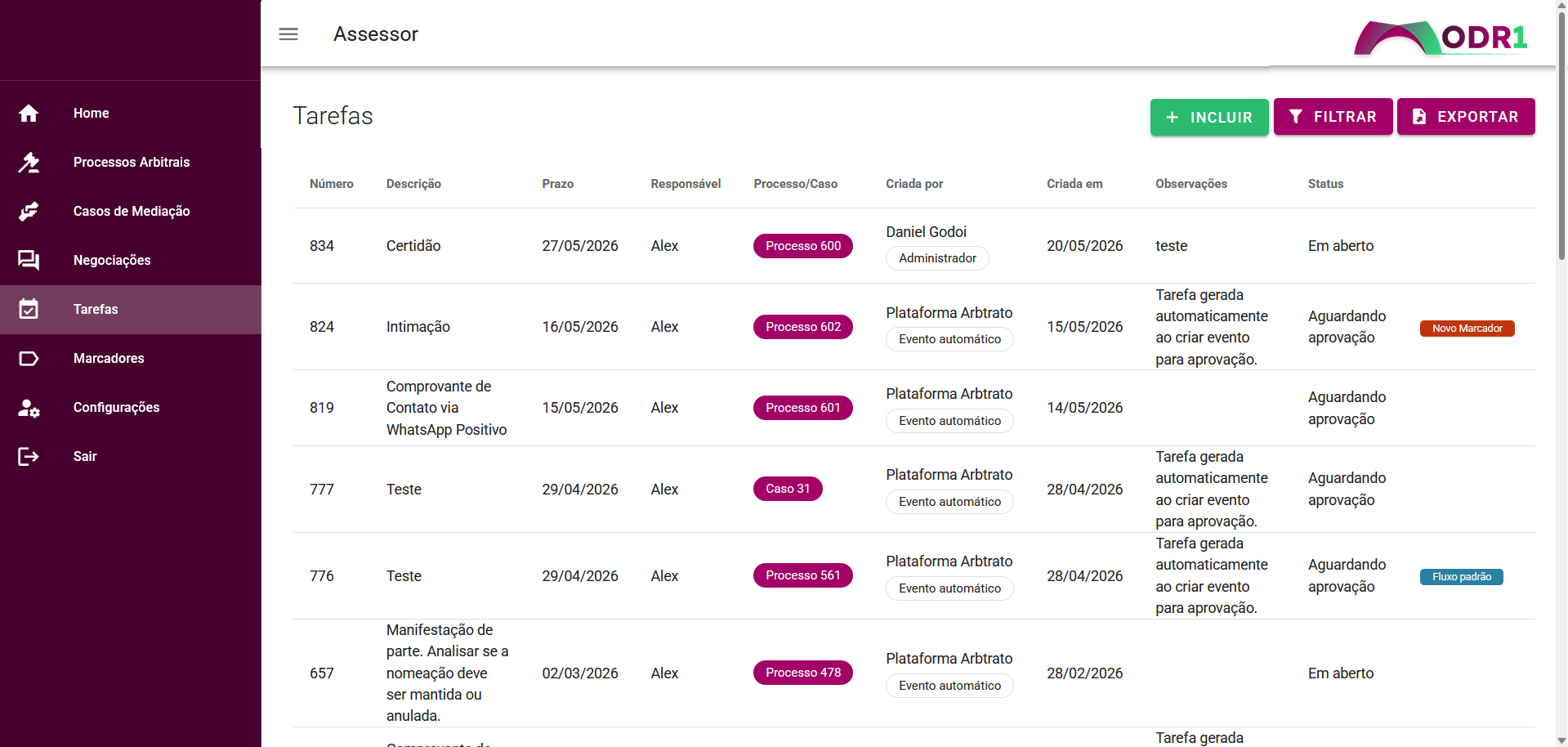Viewport: 1568px width, 747px height.
Task: Click the FILTRAR button
Action: tap(1333, 117)
